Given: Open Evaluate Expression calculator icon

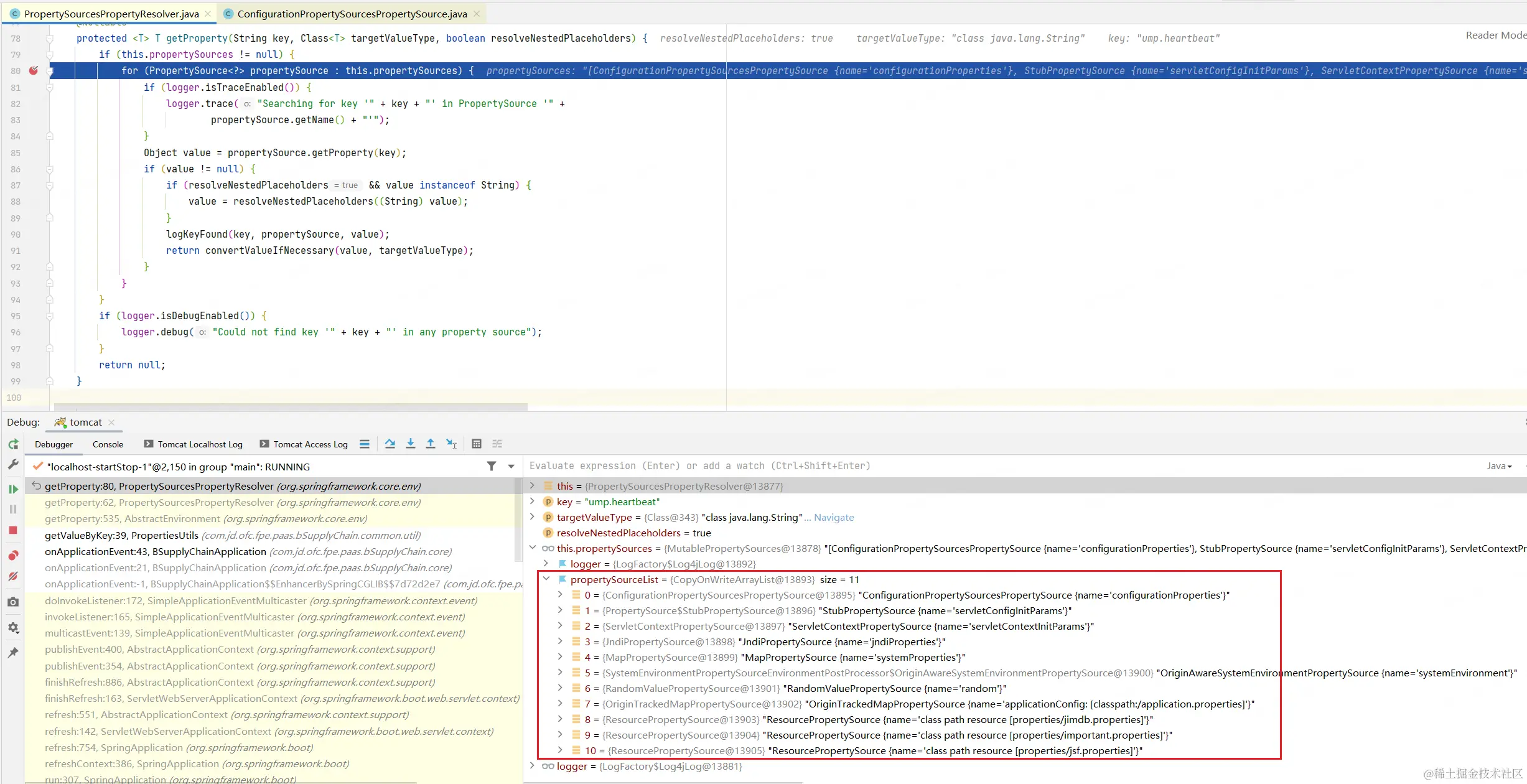Looking at the screenshot, I should pos(477,444).
